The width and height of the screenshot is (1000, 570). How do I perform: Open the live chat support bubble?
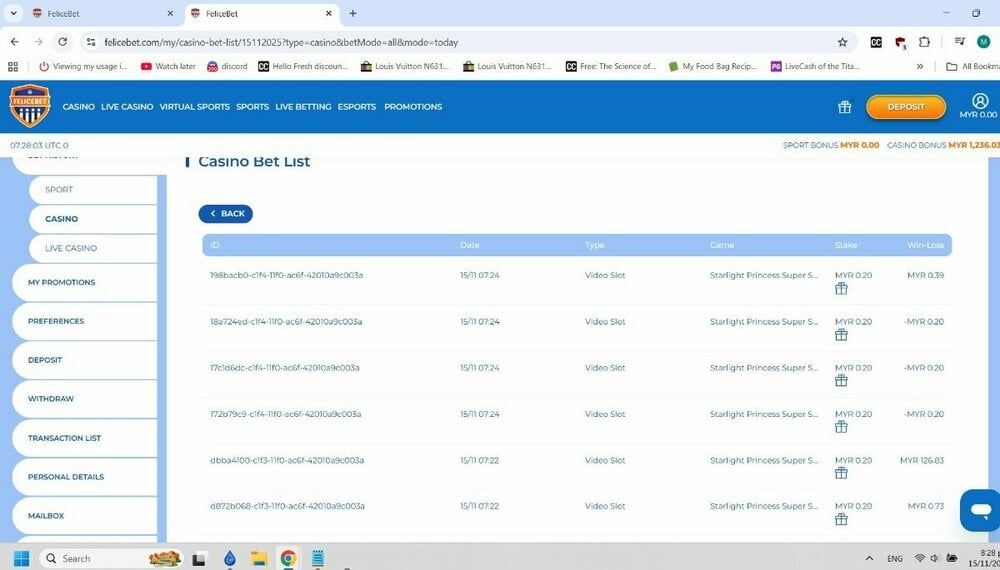coord(977,510)
